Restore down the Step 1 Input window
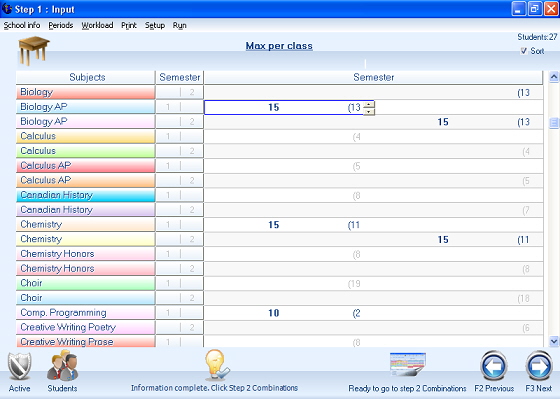Image resolution: width=560 pixels, height=399 pixels. click(x=534, y=9)
